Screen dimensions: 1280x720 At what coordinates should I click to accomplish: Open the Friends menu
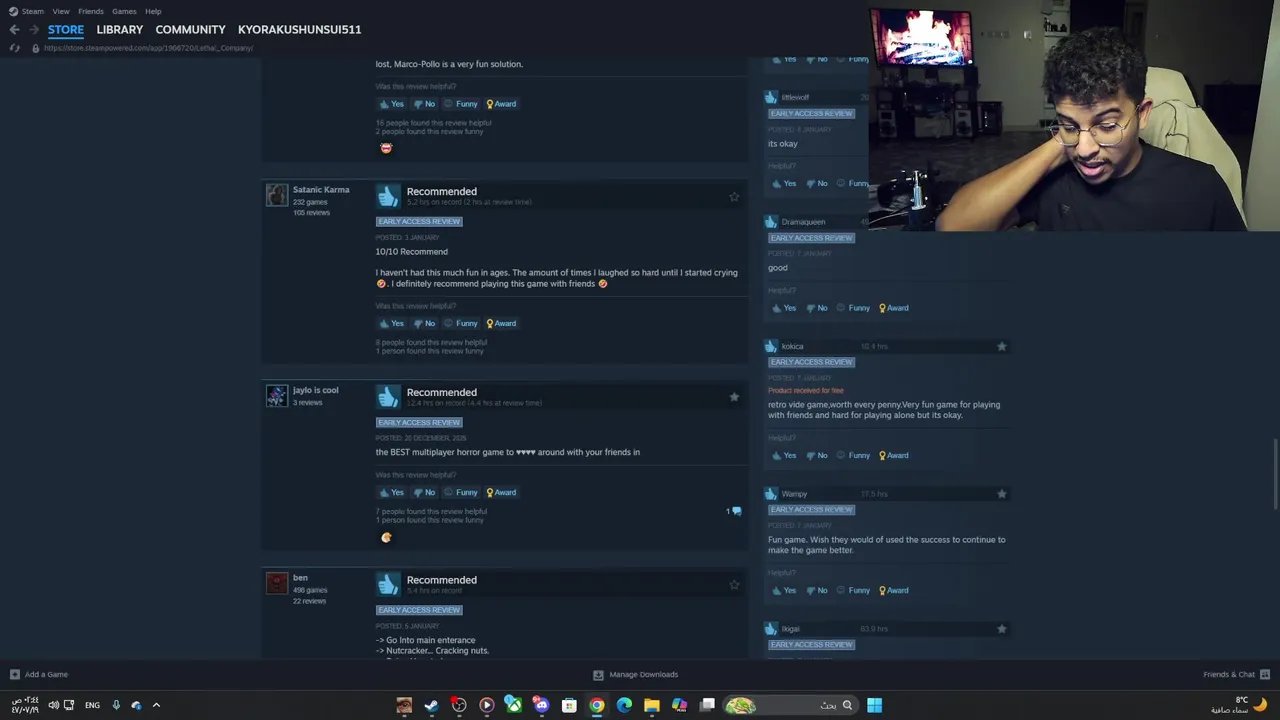point(91,11)
